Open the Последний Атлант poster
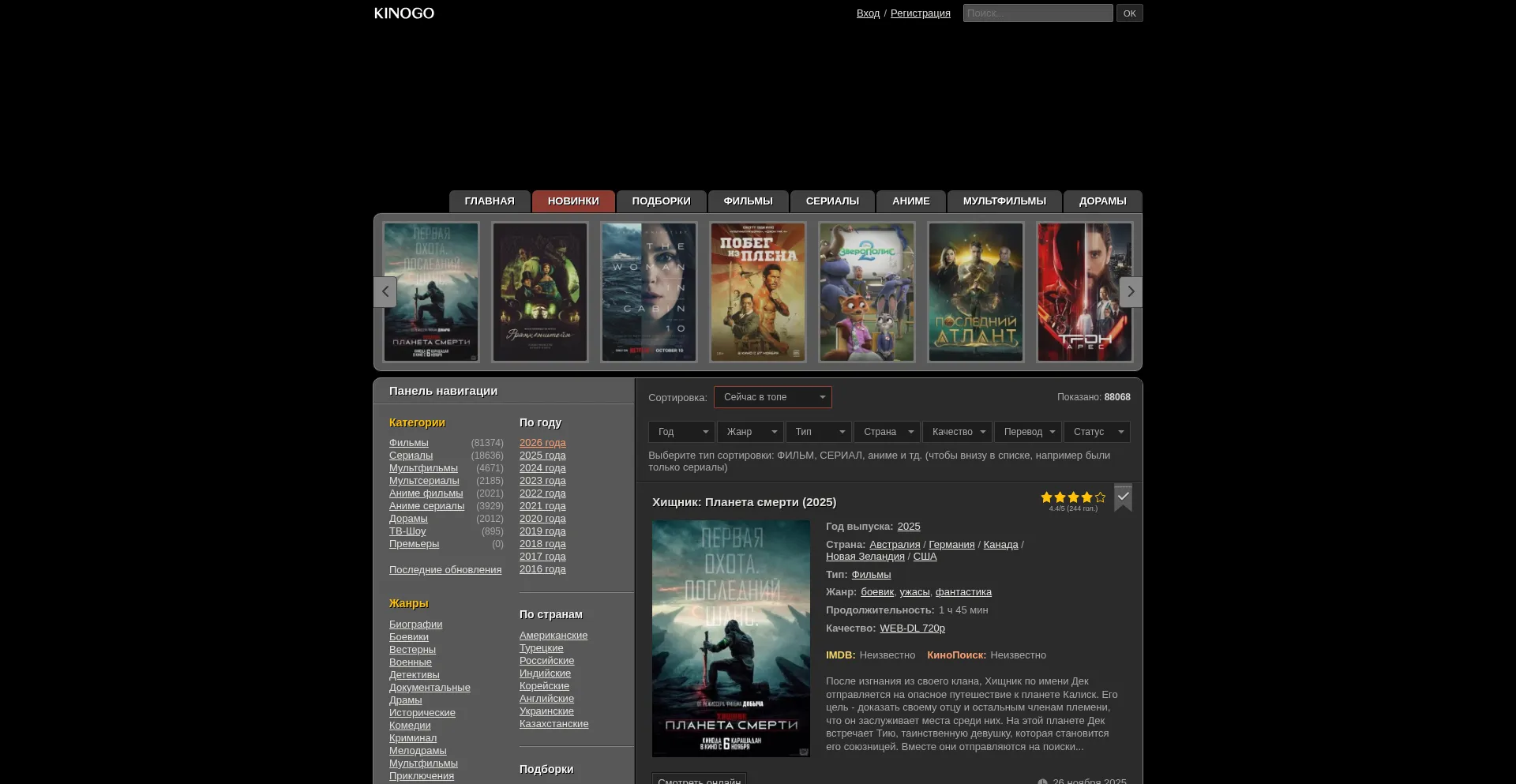This screenshot has height=784, width=1516. [975, 292]
